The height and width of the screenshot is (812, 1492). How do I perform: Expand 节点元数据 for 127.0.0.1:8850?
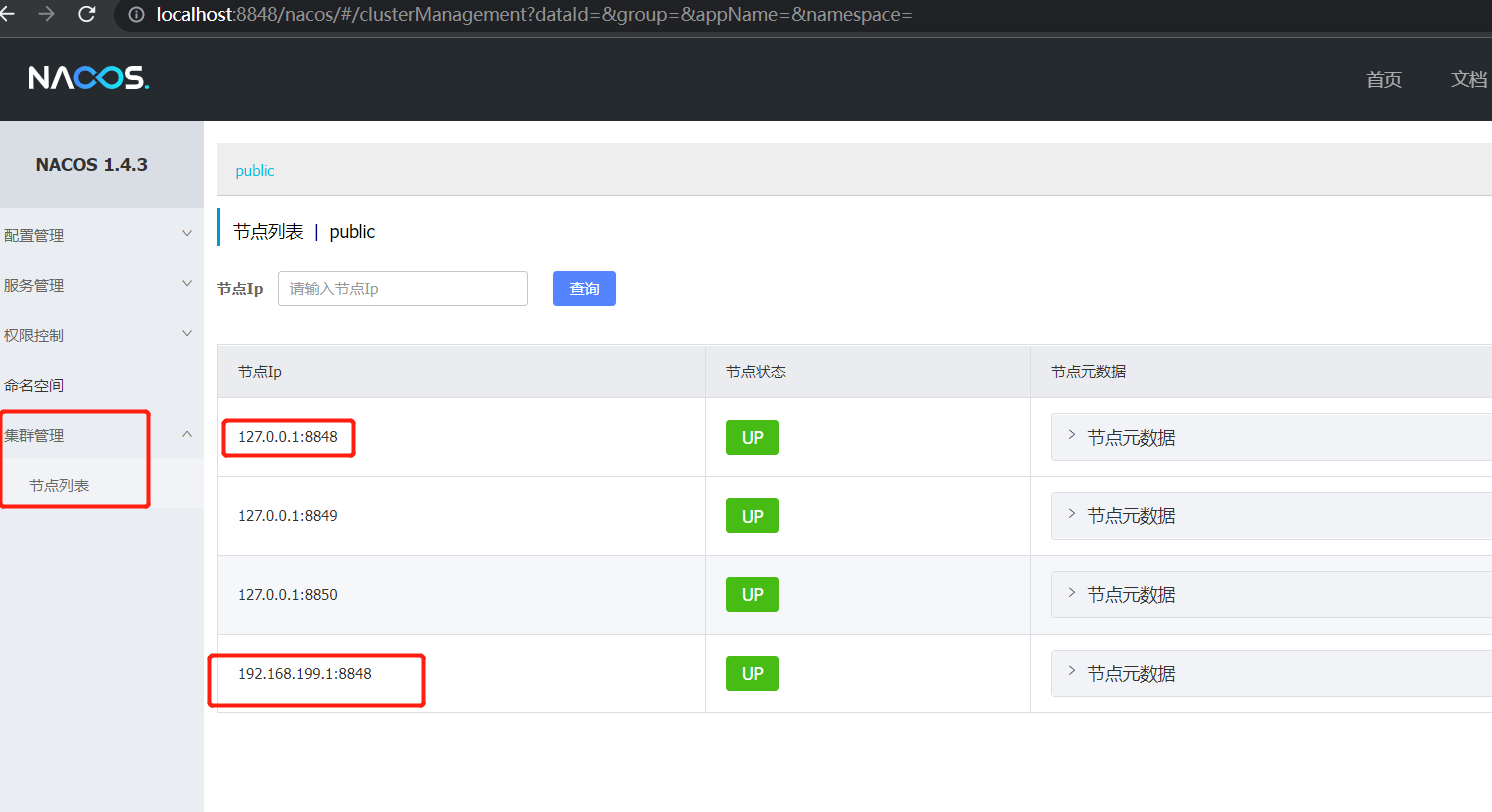click(1271, 594)
